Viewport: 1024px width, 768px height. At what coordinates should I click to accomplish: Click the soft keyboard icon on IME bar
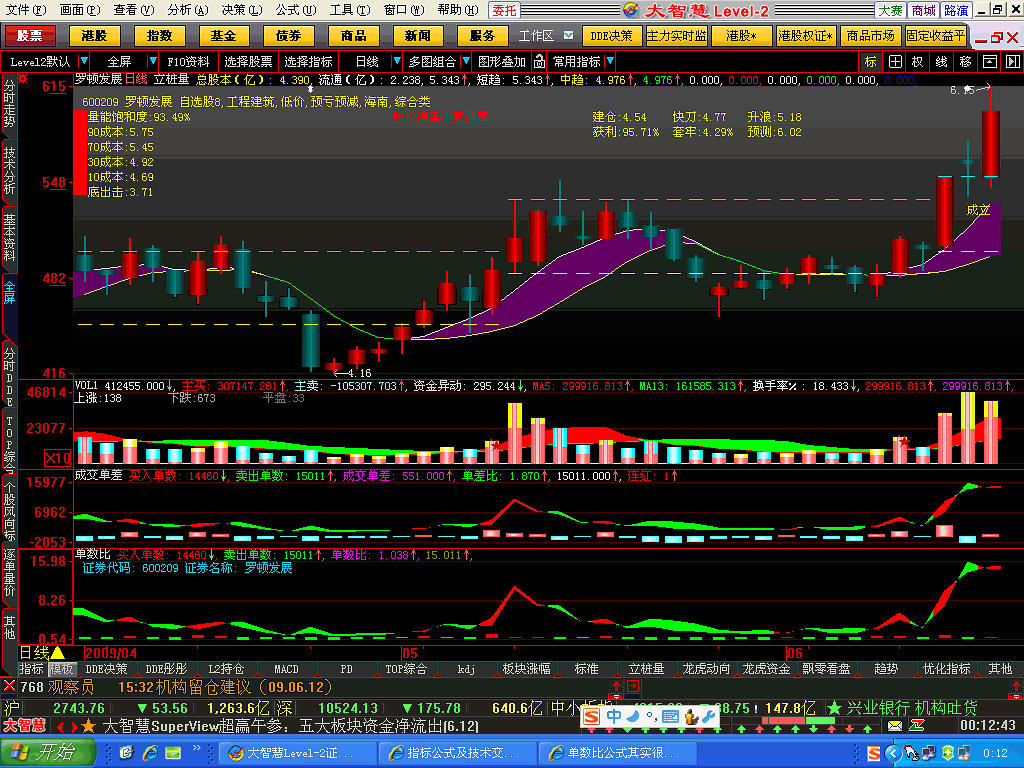coord(670,716)
